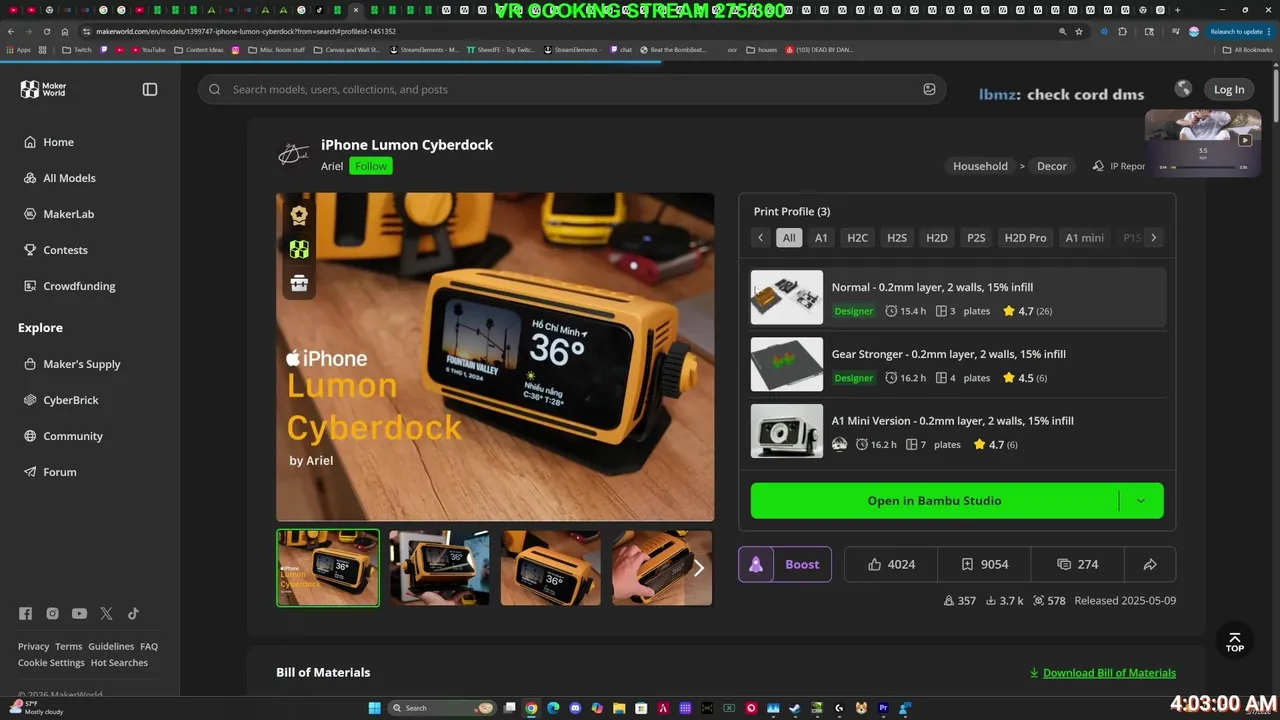Open the Forum link in the sidebar
This screenshot has width=1280, height=720.
tap(59, 472)
